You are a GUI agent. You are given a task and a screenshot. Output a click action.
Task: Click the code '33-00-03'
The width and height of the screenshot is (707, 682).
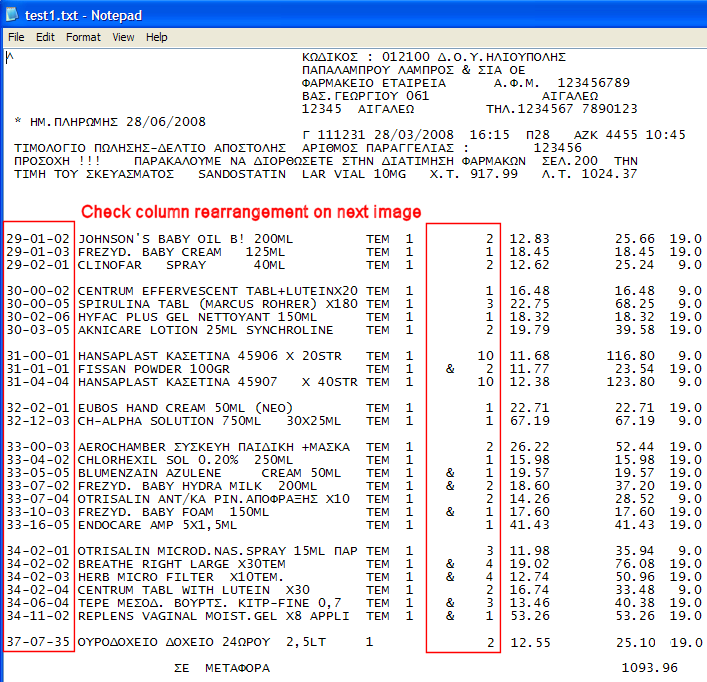tap(38, 447)
